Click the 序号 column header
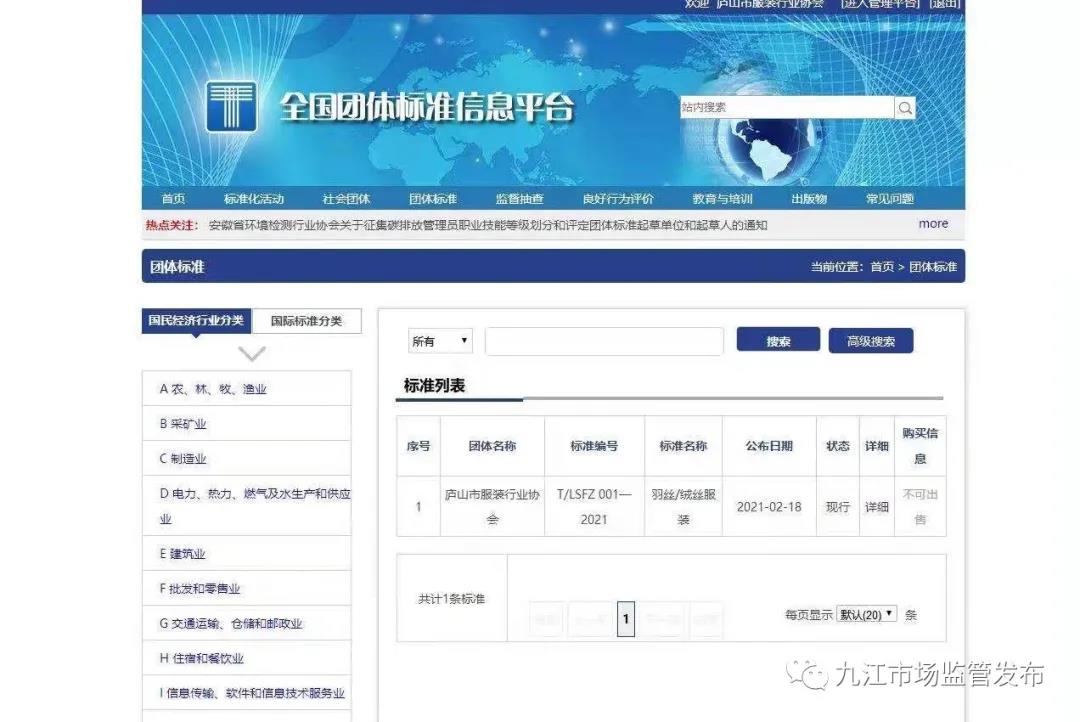 [x=418, y=446]
